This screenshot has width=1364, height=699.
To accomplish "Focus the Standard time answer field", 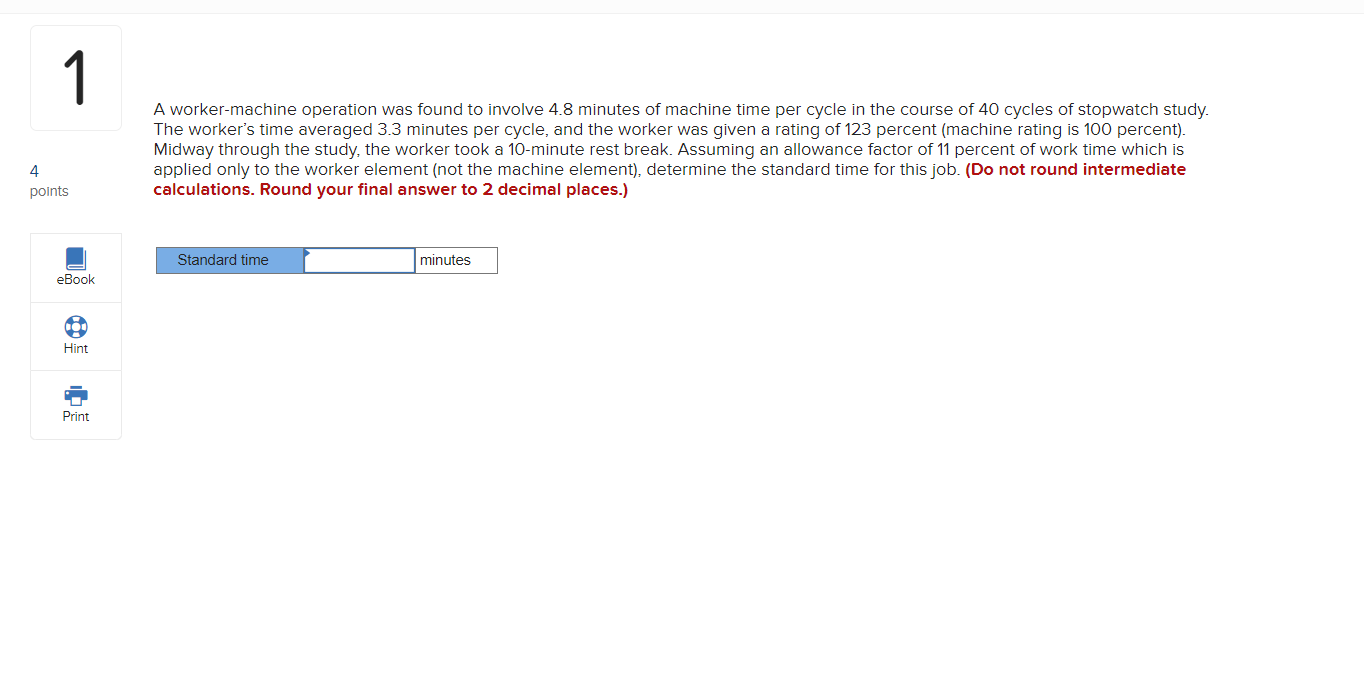I will point(360,260).
